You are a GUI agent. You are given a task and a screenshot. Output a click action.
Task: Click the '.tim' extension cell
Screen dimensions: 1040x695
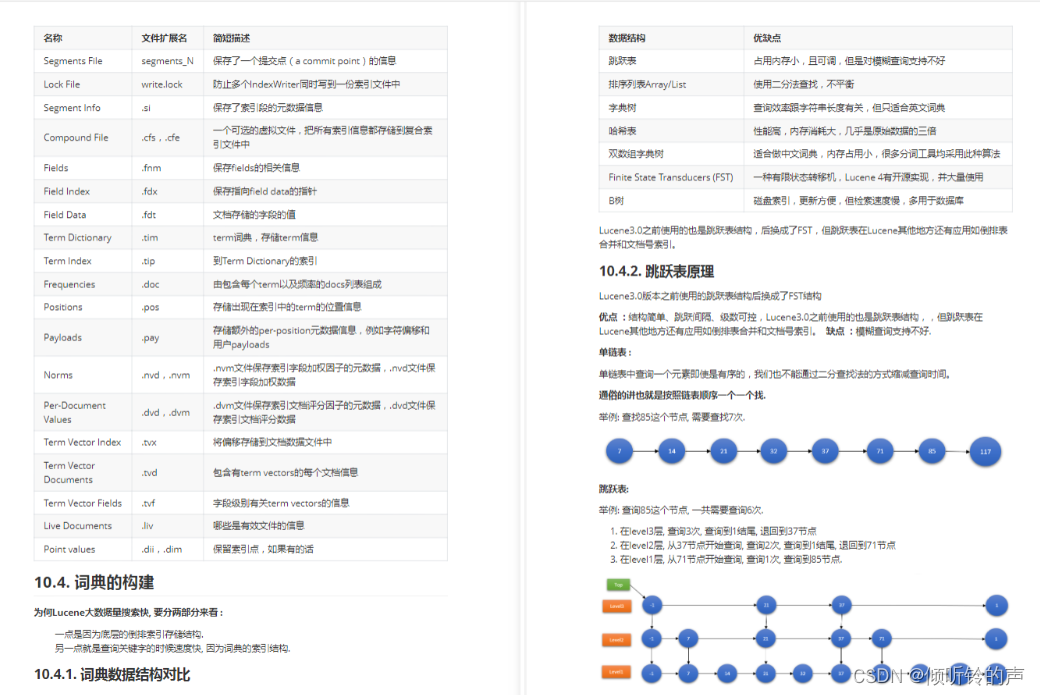167,237
